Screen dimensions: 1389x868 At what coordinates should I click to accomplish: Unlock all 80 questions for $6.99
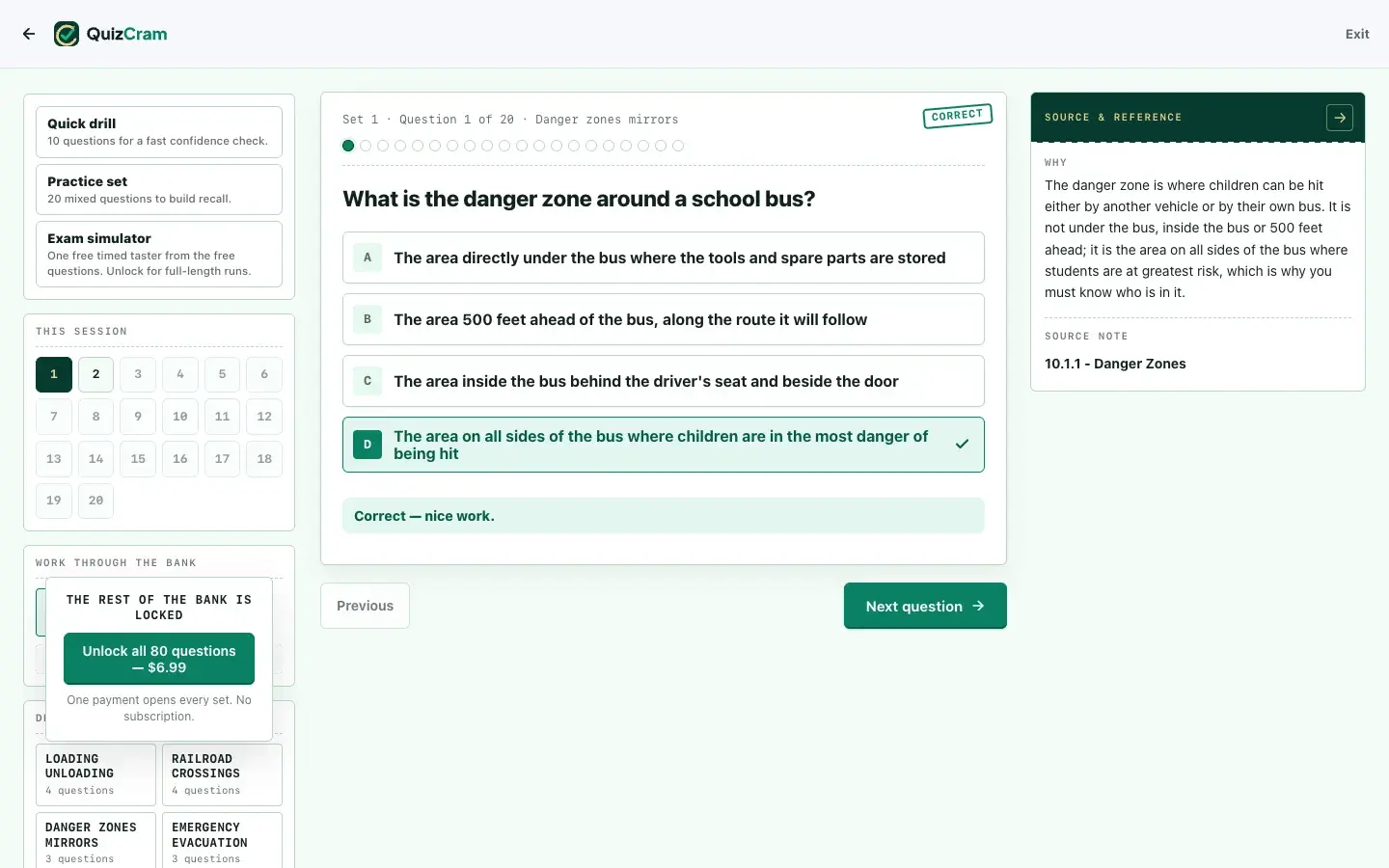tap(159, 659)
